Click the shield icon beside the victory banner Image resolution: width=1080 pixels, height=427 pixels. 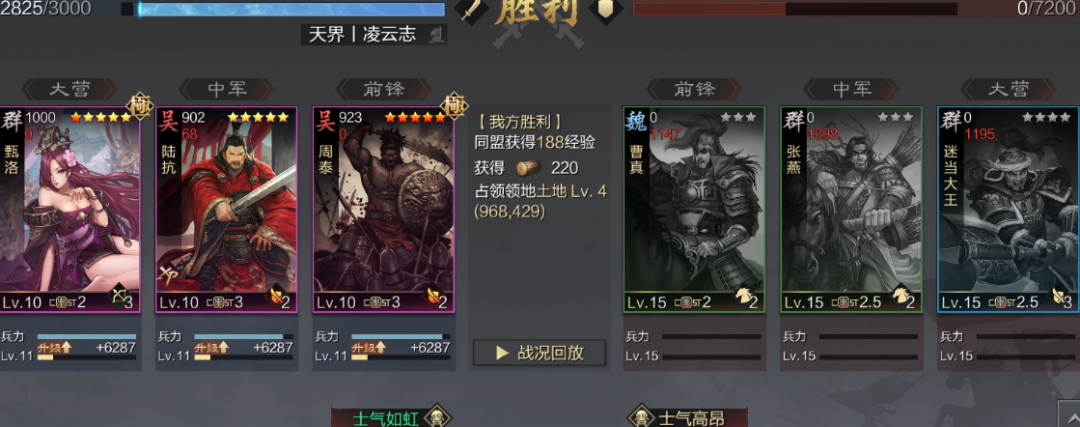[x=606, y=10]
